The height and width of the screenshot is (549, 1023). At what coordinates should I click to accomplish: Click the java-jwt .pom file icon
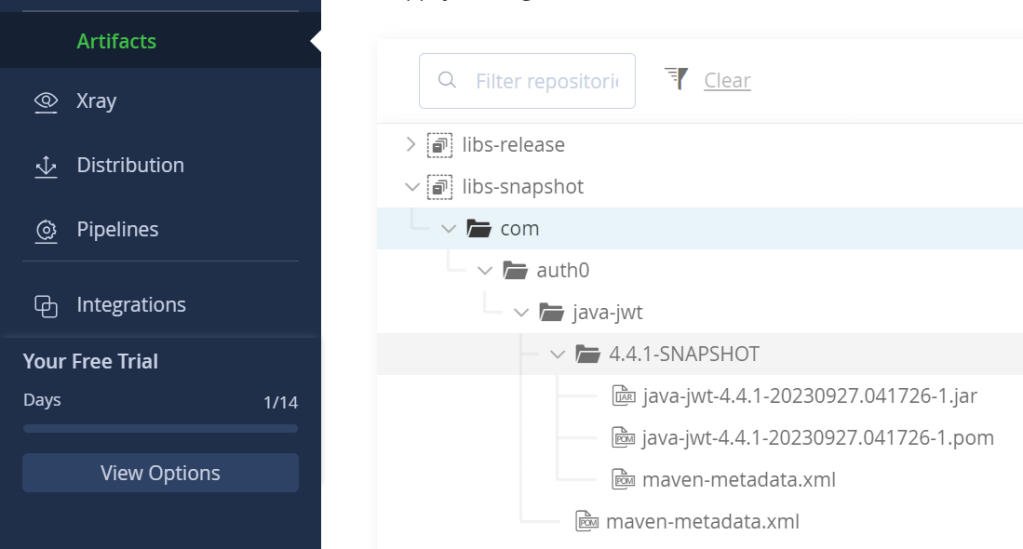point(624,438)
